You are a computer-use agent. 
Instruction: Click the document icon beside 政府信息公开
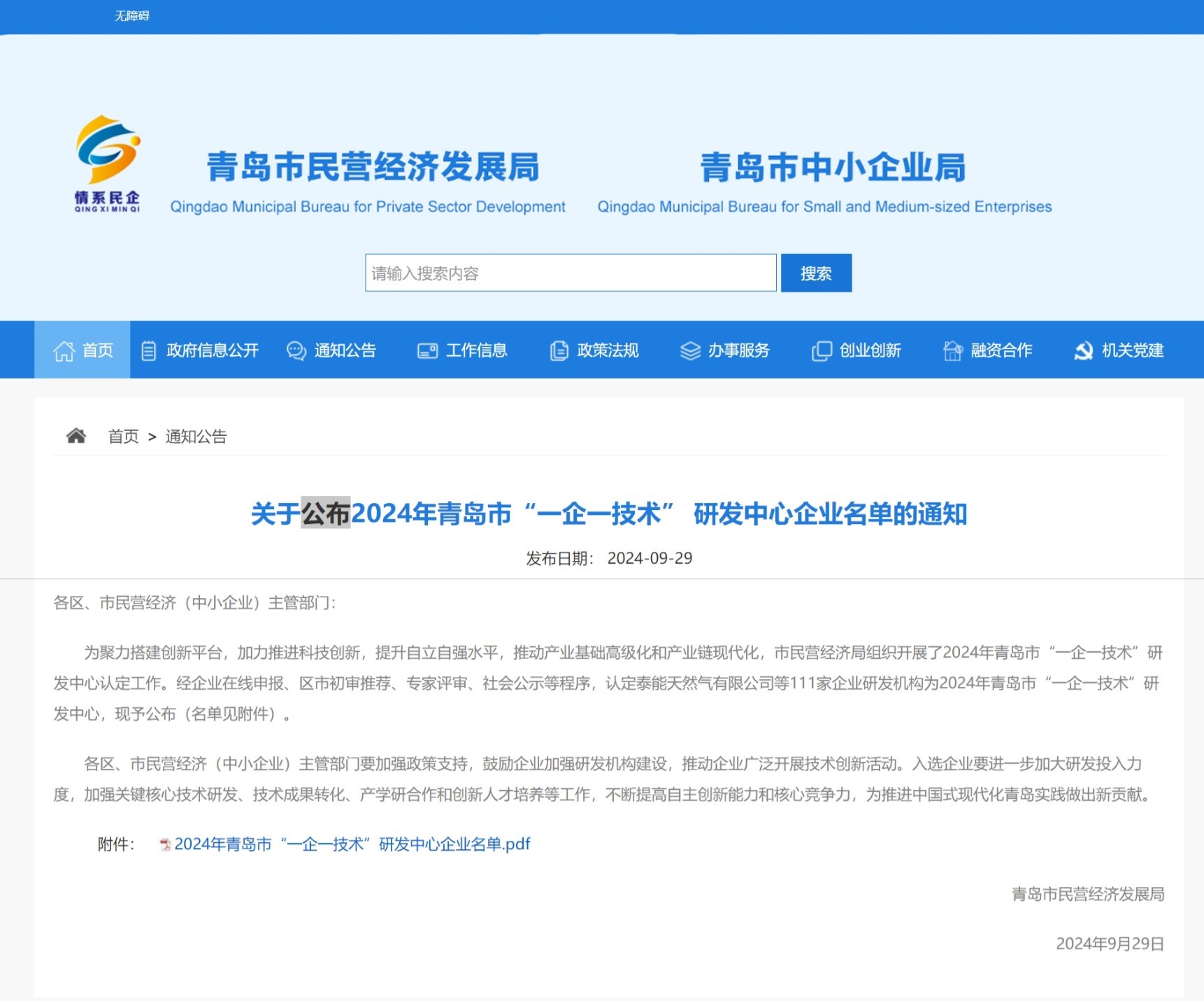(x=148, y=350)
